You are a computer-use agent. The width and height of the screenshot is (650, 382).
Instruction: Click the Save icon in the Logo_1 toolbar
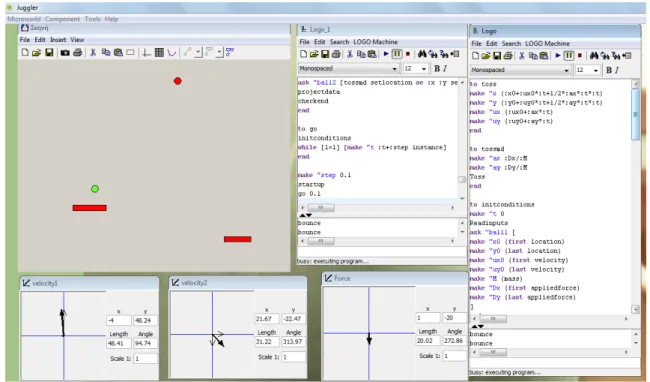[x=325, y=54]
